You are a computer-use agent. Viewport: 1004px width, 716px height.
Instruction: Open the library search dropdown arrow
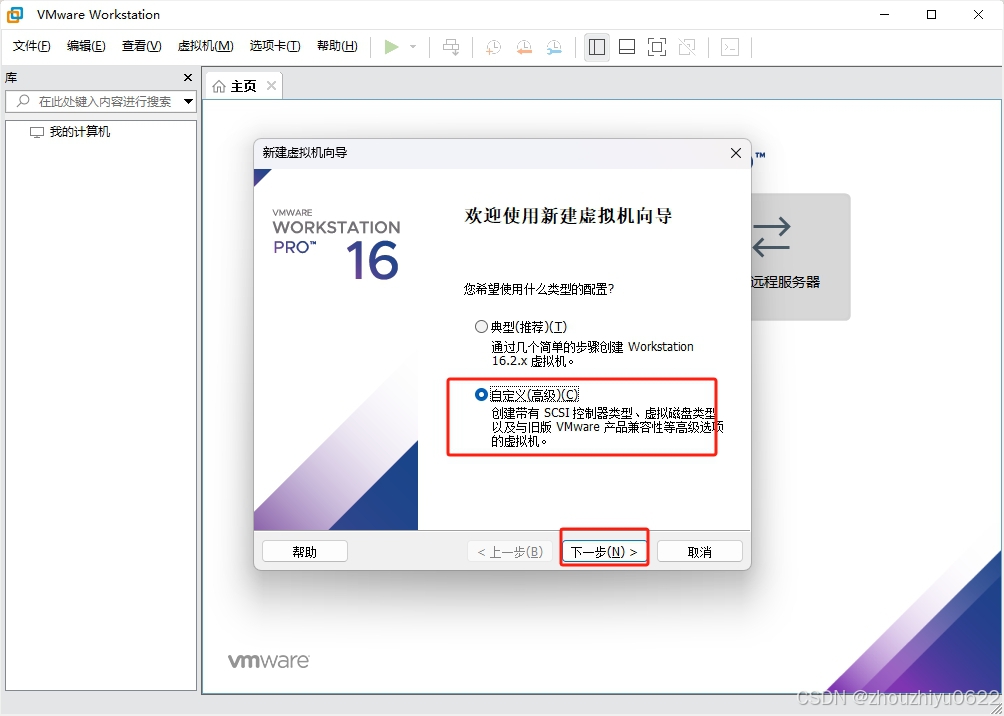coord(188,101)
